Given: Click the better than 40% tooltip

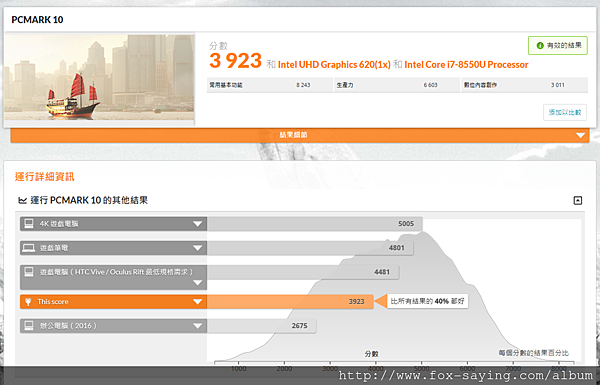Looking at the screenshot, I should tap(427, 302).
